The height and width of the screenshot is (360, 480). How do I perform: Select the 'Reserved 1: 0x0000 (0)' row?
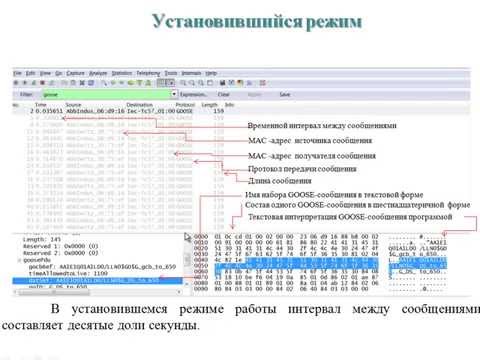pos(60,246)
